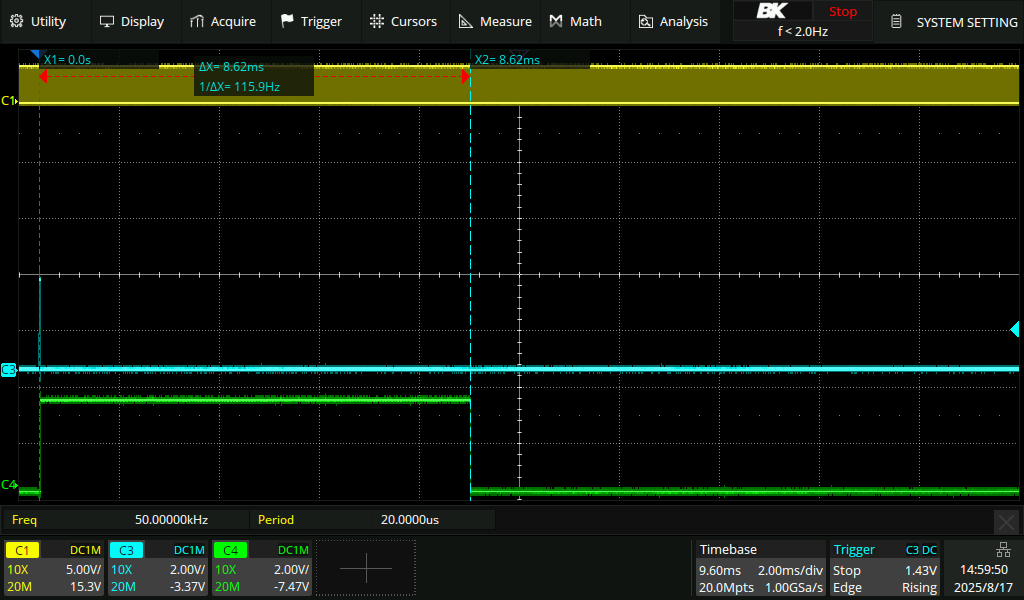
Task: Click the trigger level value 1.43V
Action: pyautogui.click(x=920, y=570)
